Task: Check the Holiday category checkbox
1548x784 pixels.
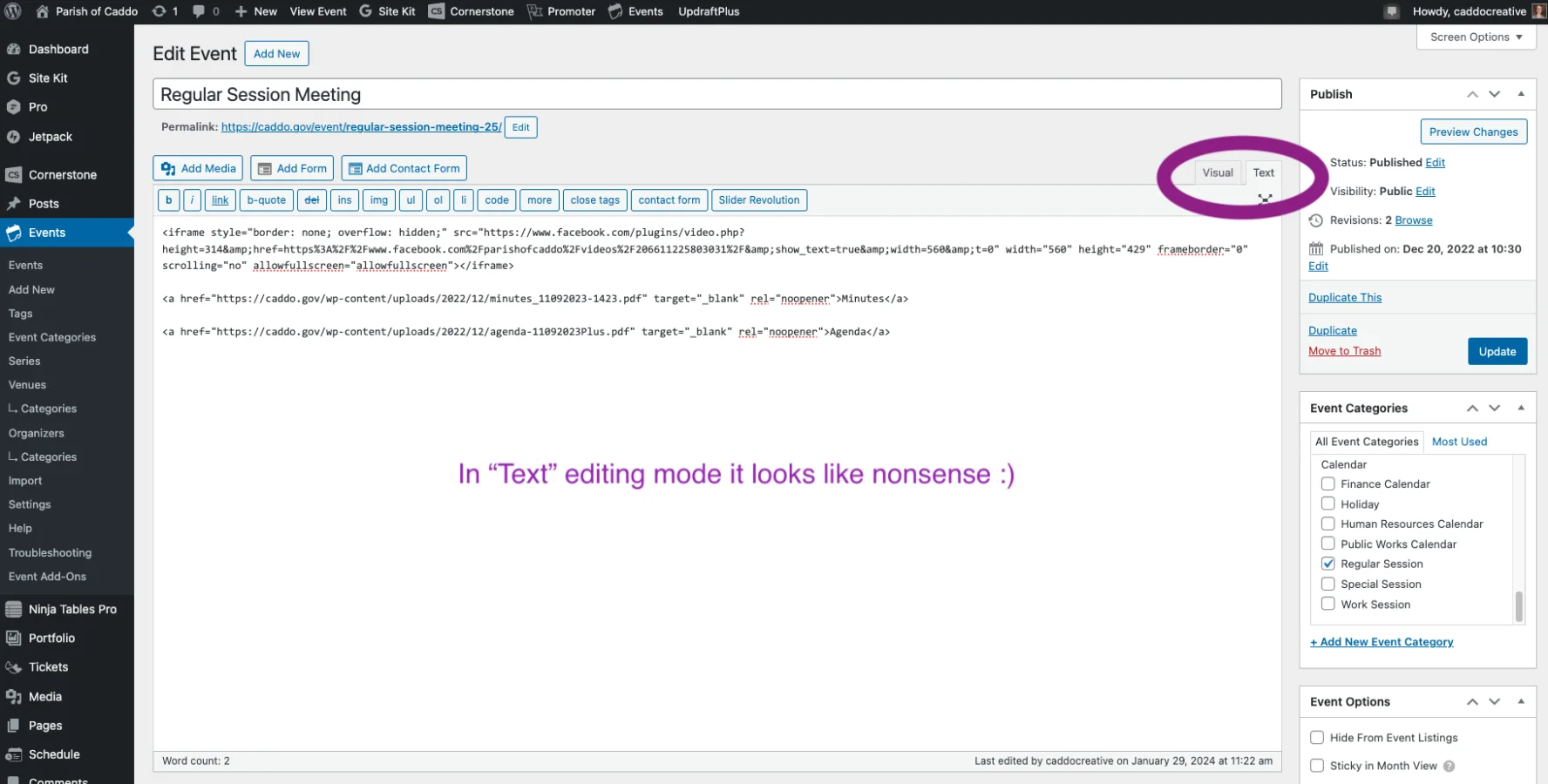Action: coord(1327,504)
